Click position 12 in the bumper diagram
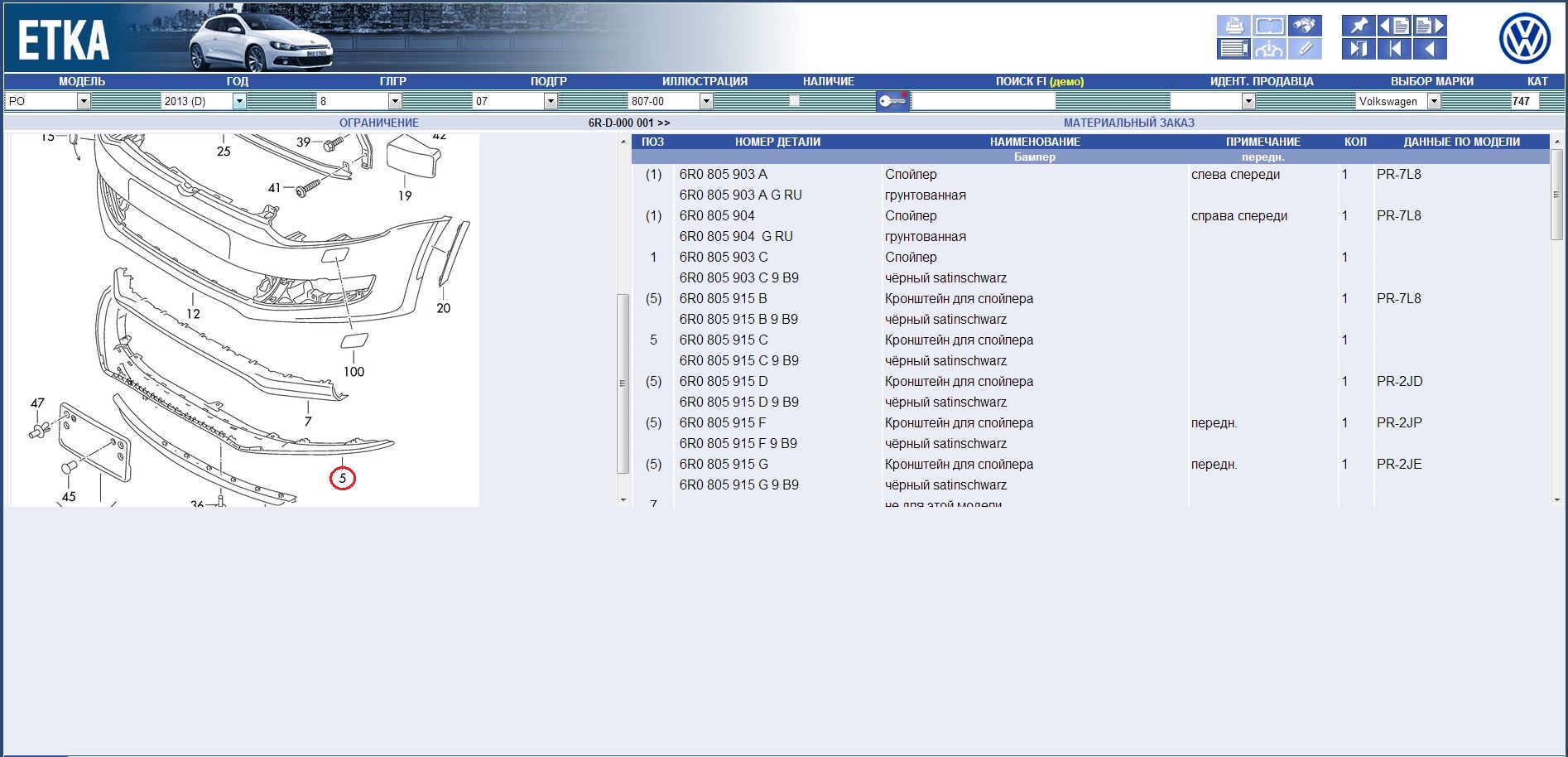Screen dimensions: 1568x757 (x=193, y=314)
